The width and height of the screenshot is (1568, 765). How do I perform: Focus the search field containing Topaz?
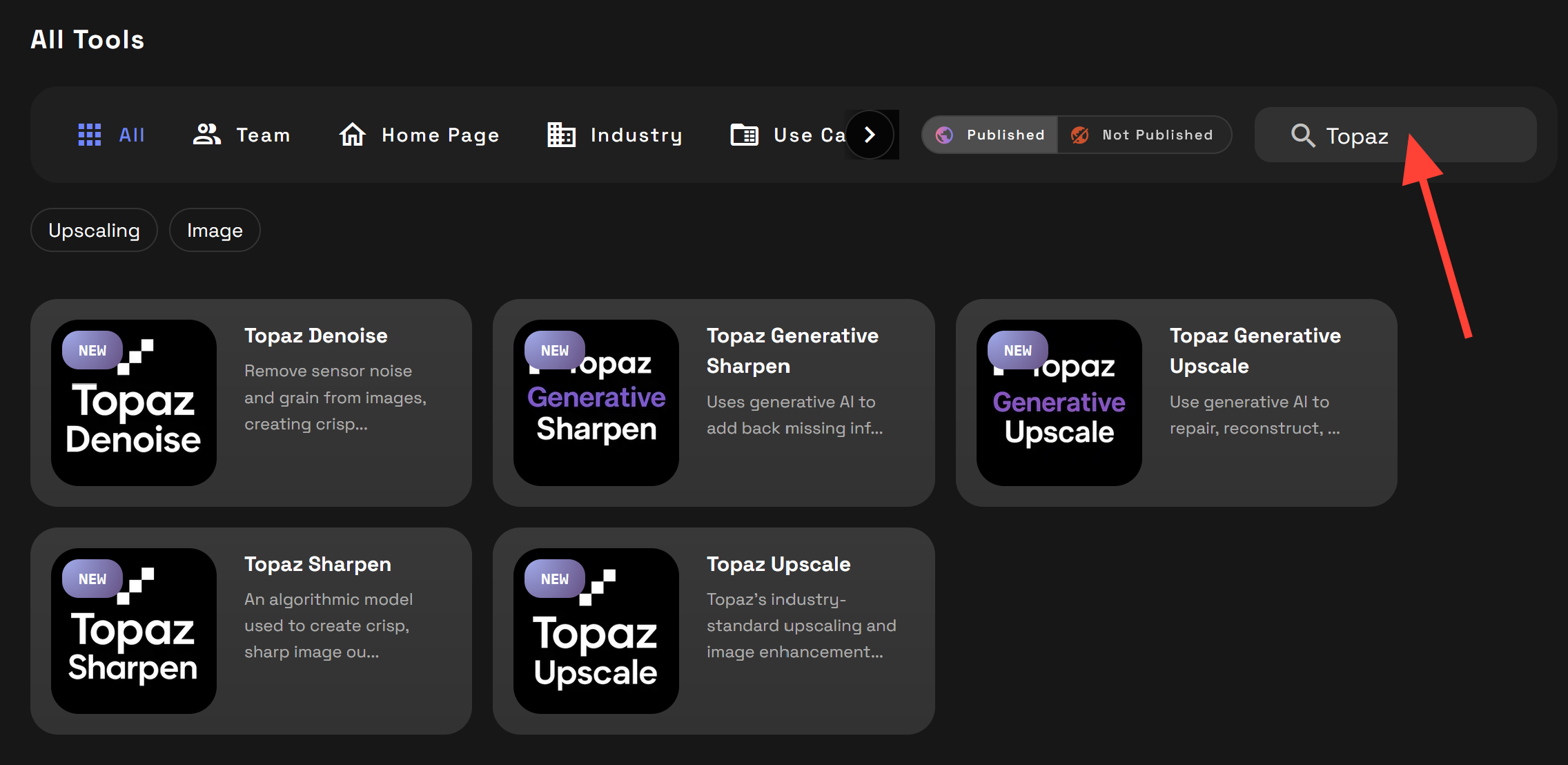point(1395,135)
